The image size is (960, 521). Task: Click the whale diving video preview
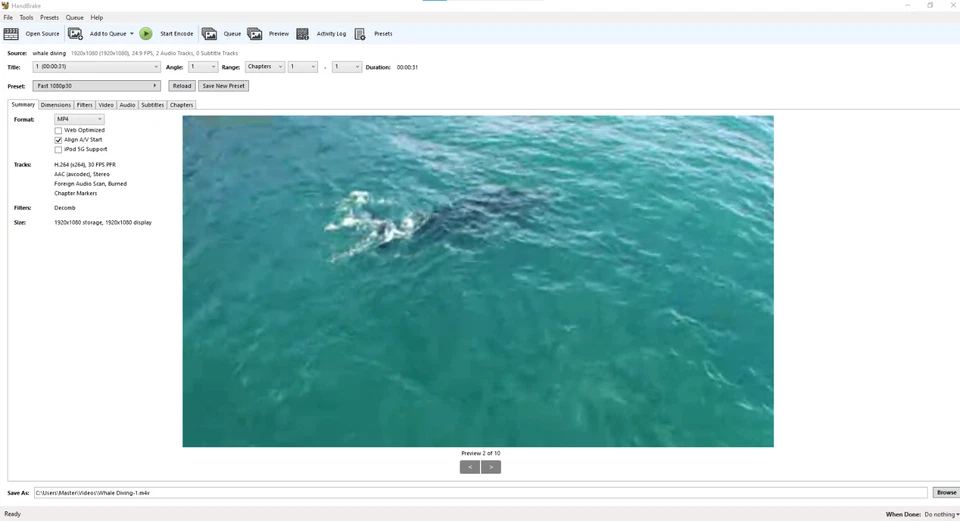(478, 281)
